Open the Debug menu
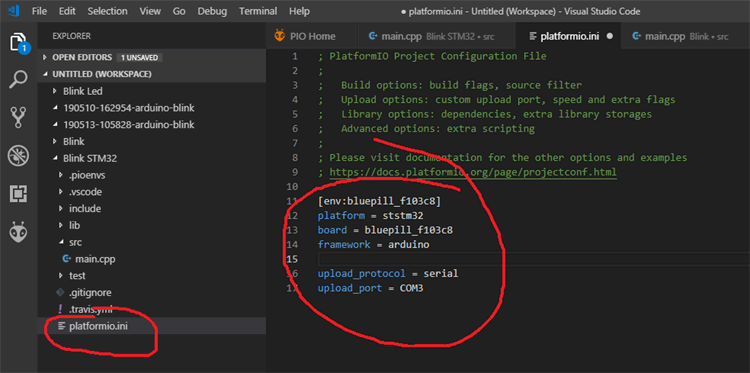This screenshot has width=750, height=373. click(212, 11)
